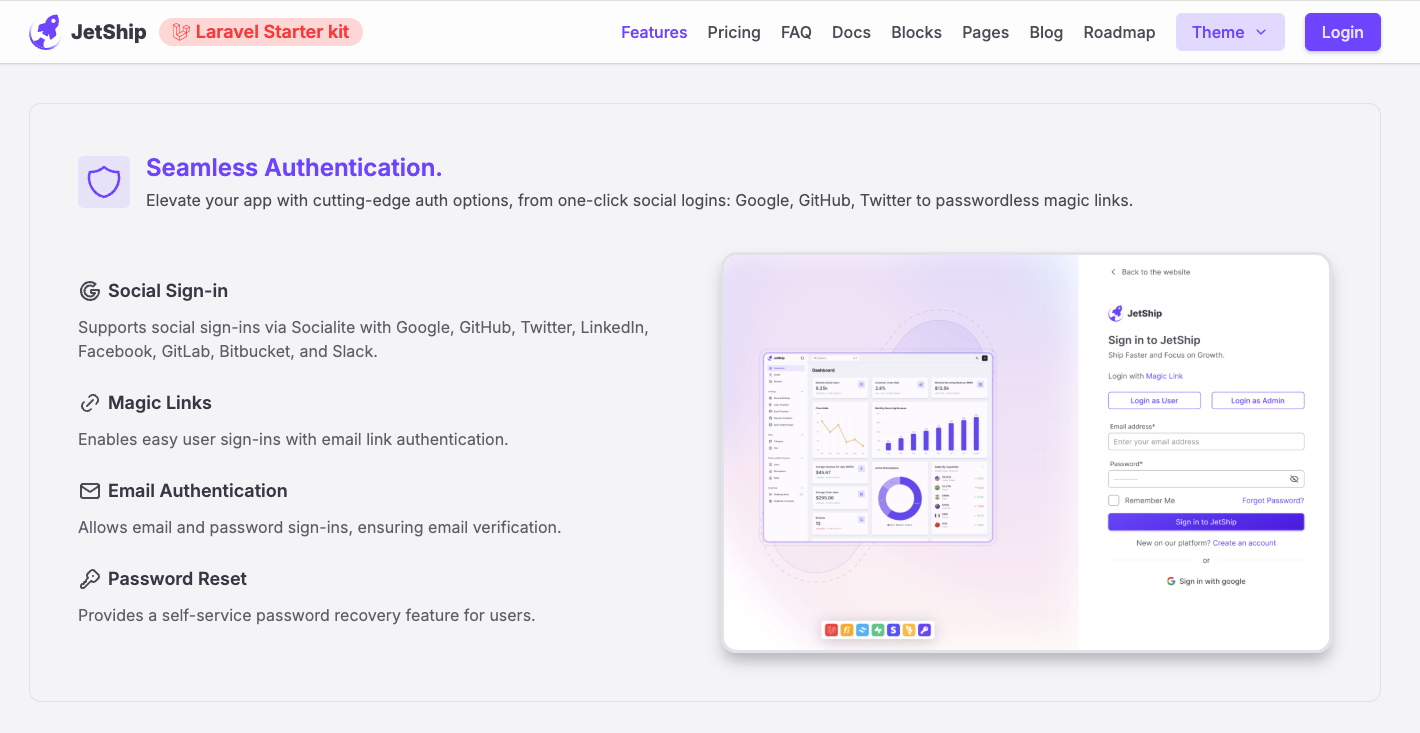Click the Google icon next to Social Sign-in
Image resolution: width=1420 pixels, height=733 pixels.
[90, 291]
